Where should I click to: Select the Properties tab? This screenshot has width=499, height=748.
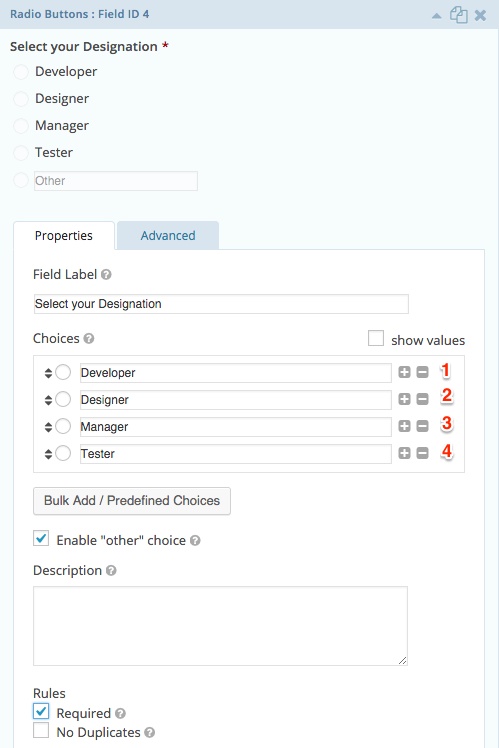[x=64, y=236]
